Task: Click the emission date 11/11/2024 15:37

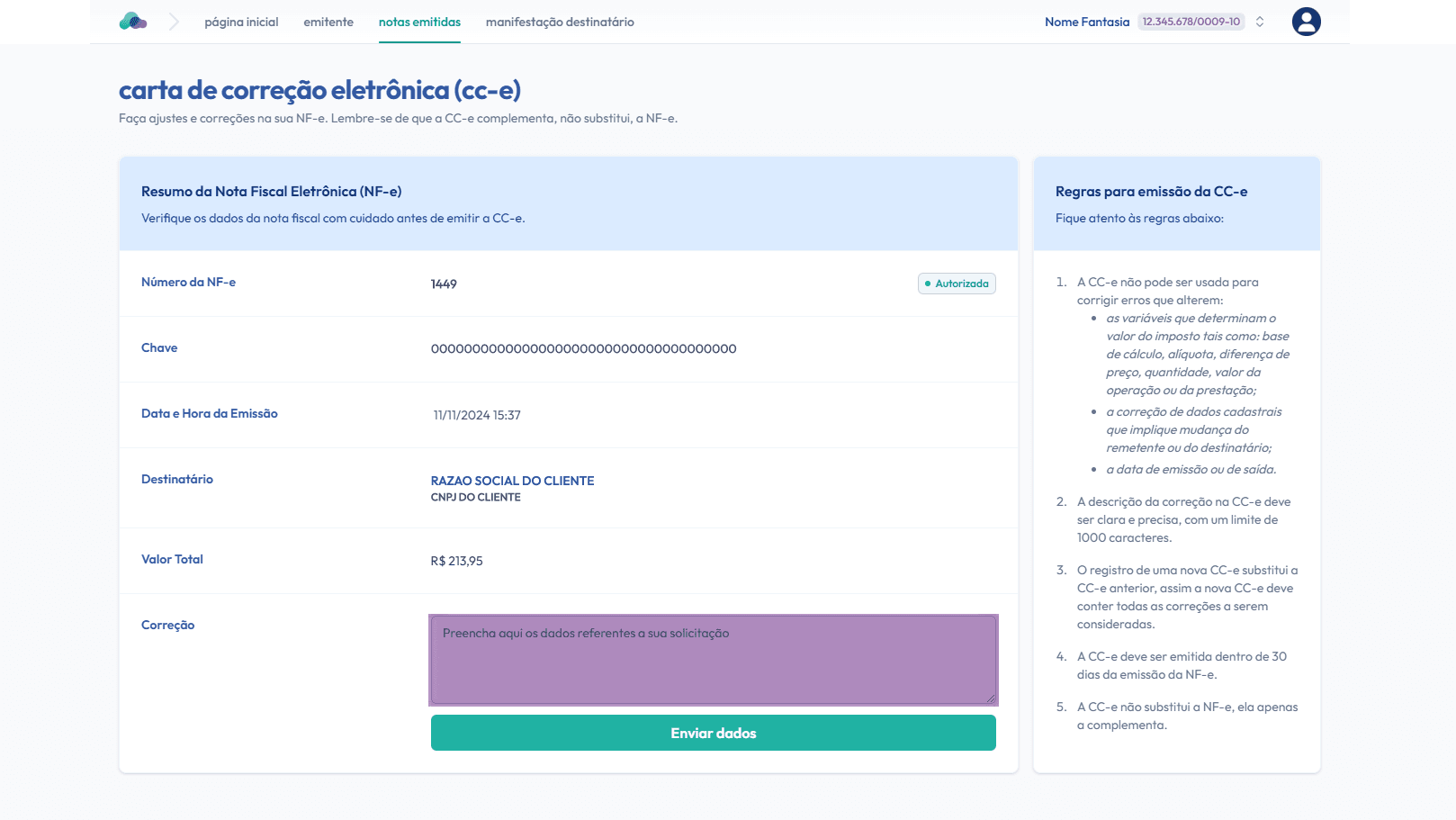Action: pyautogui.click(x=477, y=416)
